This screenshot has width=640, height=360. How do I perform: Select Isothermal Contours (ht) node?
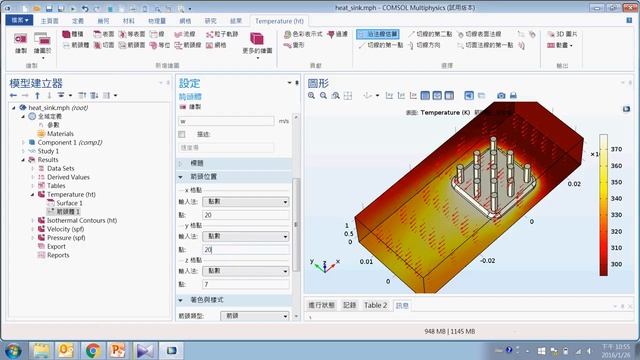coord(82,220)
